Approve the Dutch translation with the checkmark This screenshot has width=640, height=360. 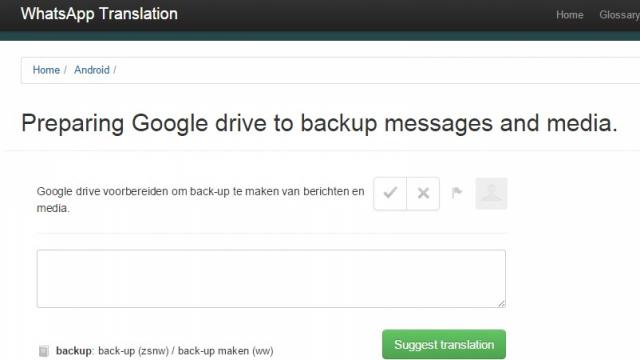coord(390,193)
